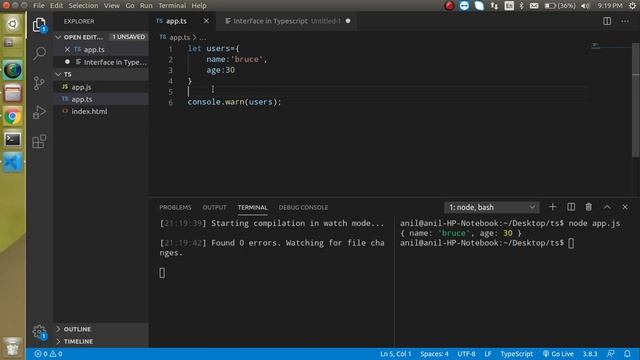Maximize the terminal panel size
This screenshot has width=640, height=360.
607,207
